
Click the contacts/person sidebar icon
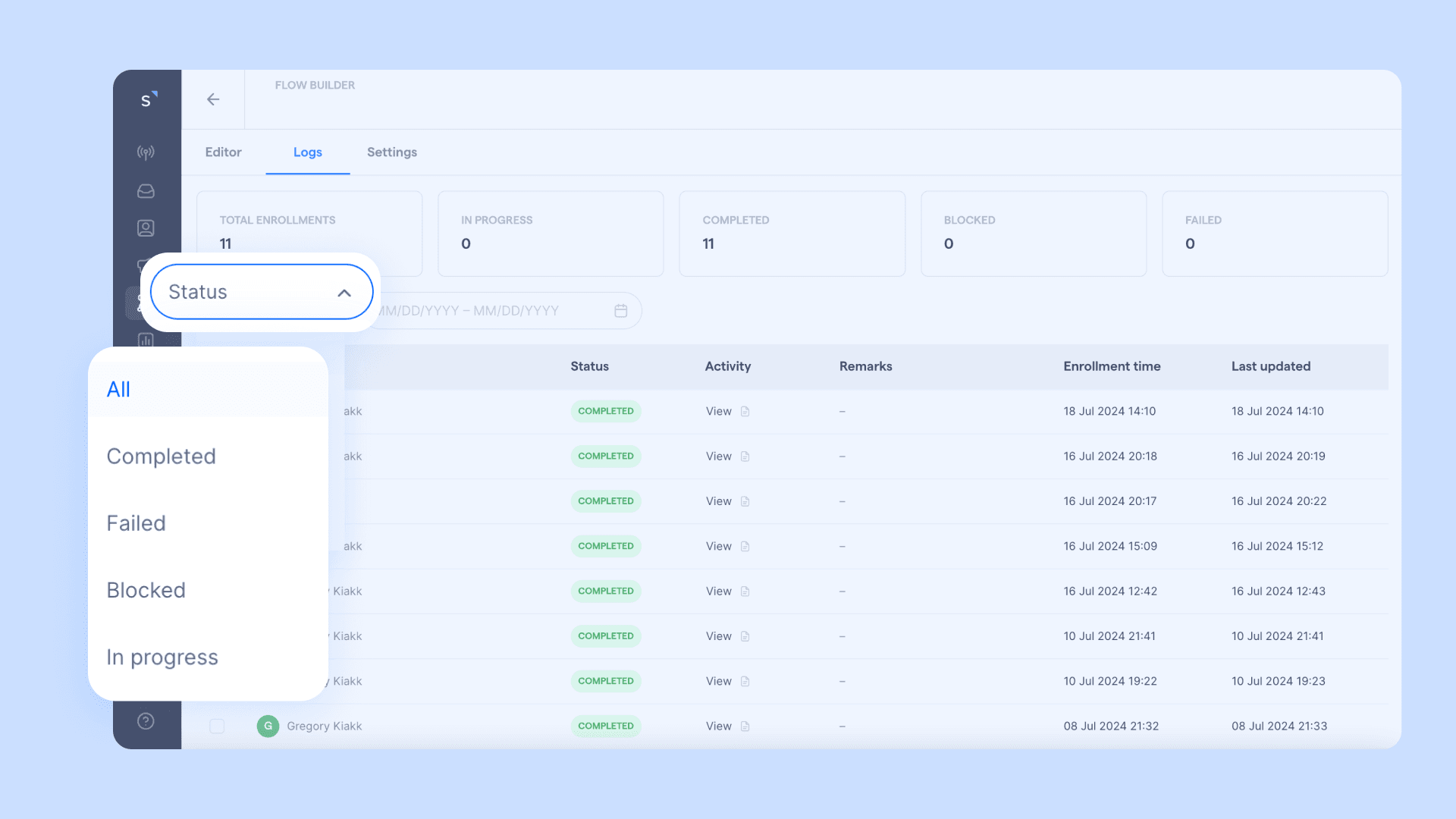pyautogui.click(x=146, y=228)
